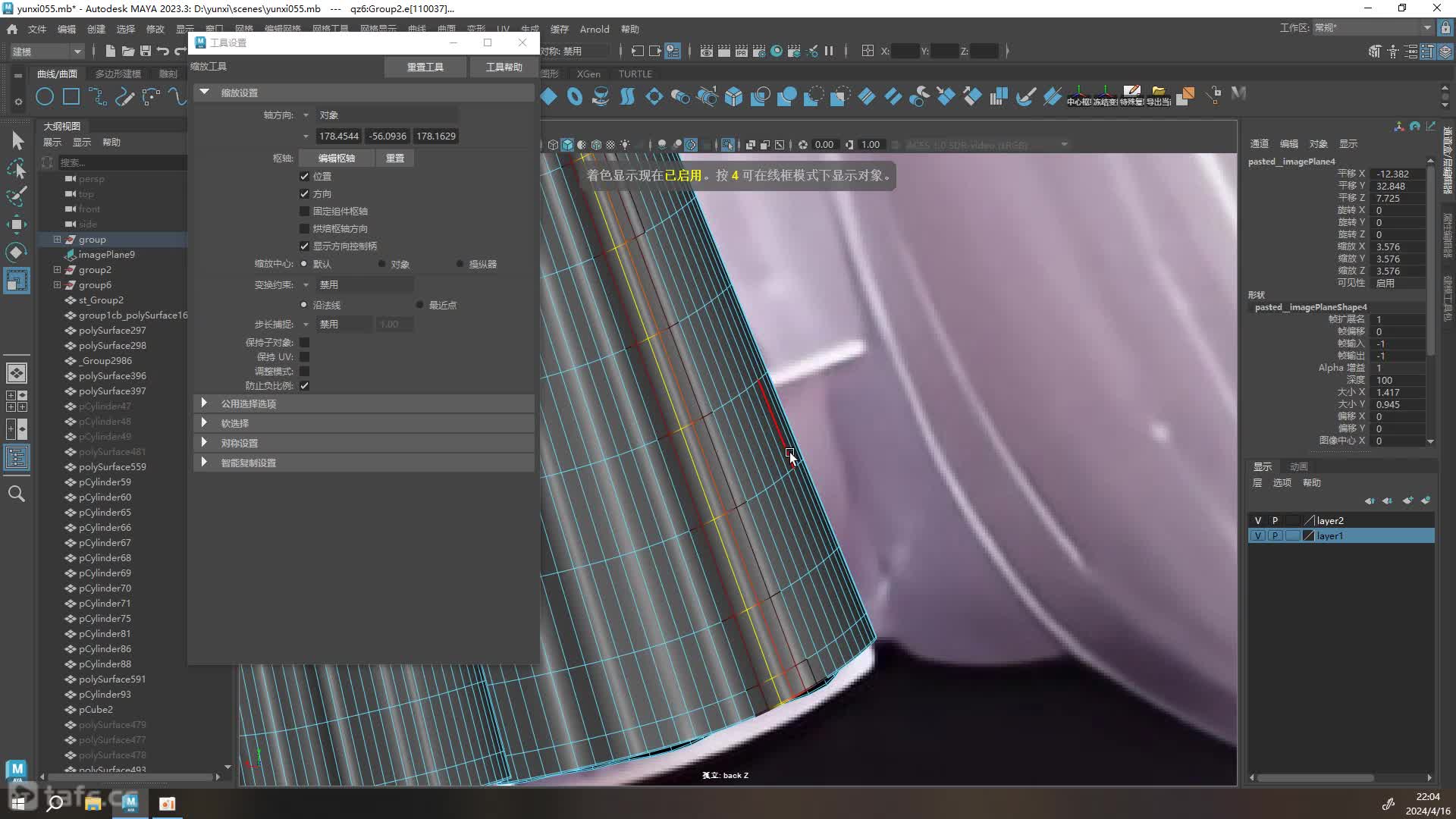Screen dimensions: 1456x819
Task: Activate the Rotate tool in toolbox
Action: pyautogui.click(x=17, y=252)
